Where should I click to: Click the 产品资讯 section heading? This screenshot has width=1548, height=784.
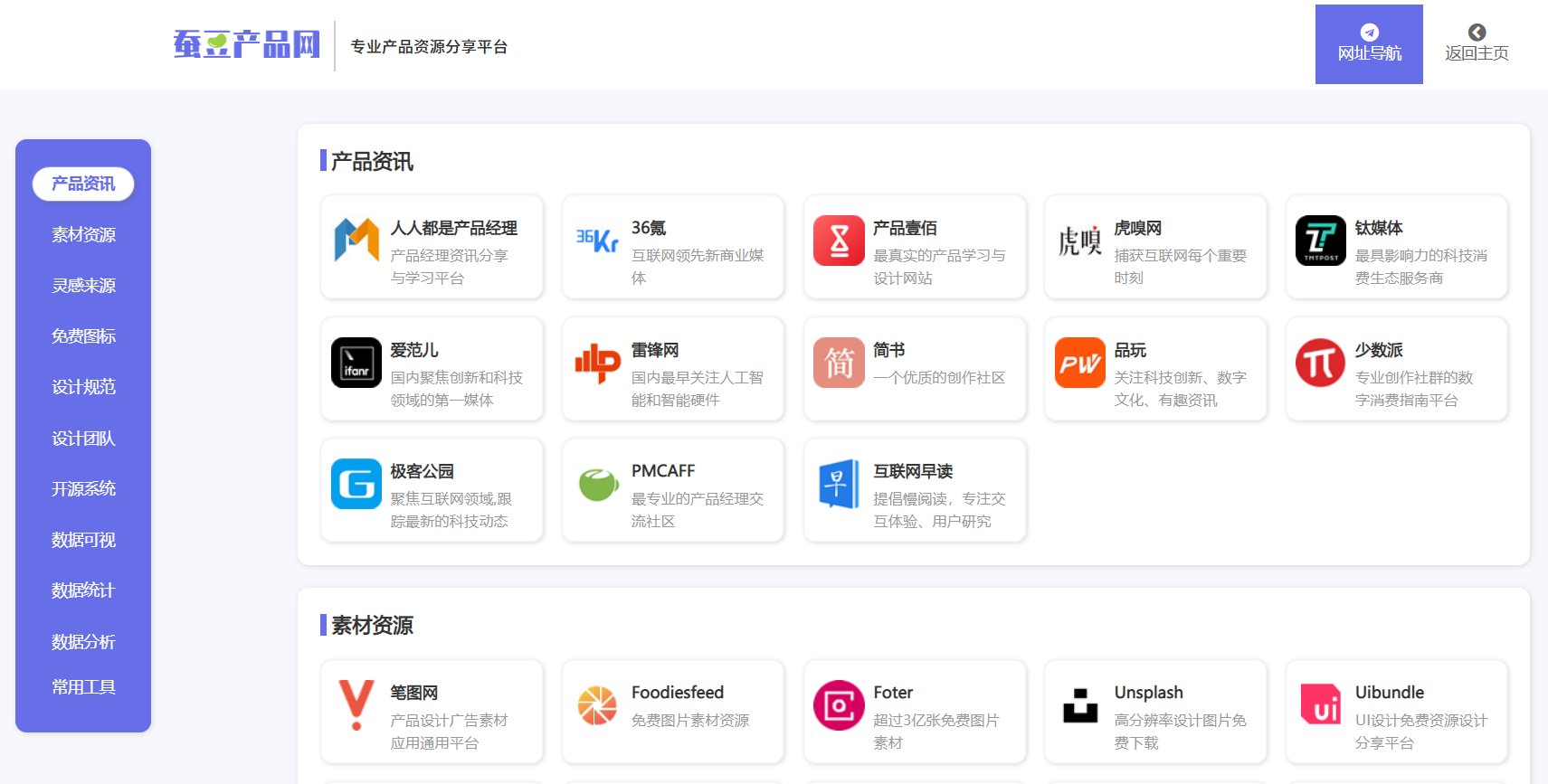click(372, 161)
